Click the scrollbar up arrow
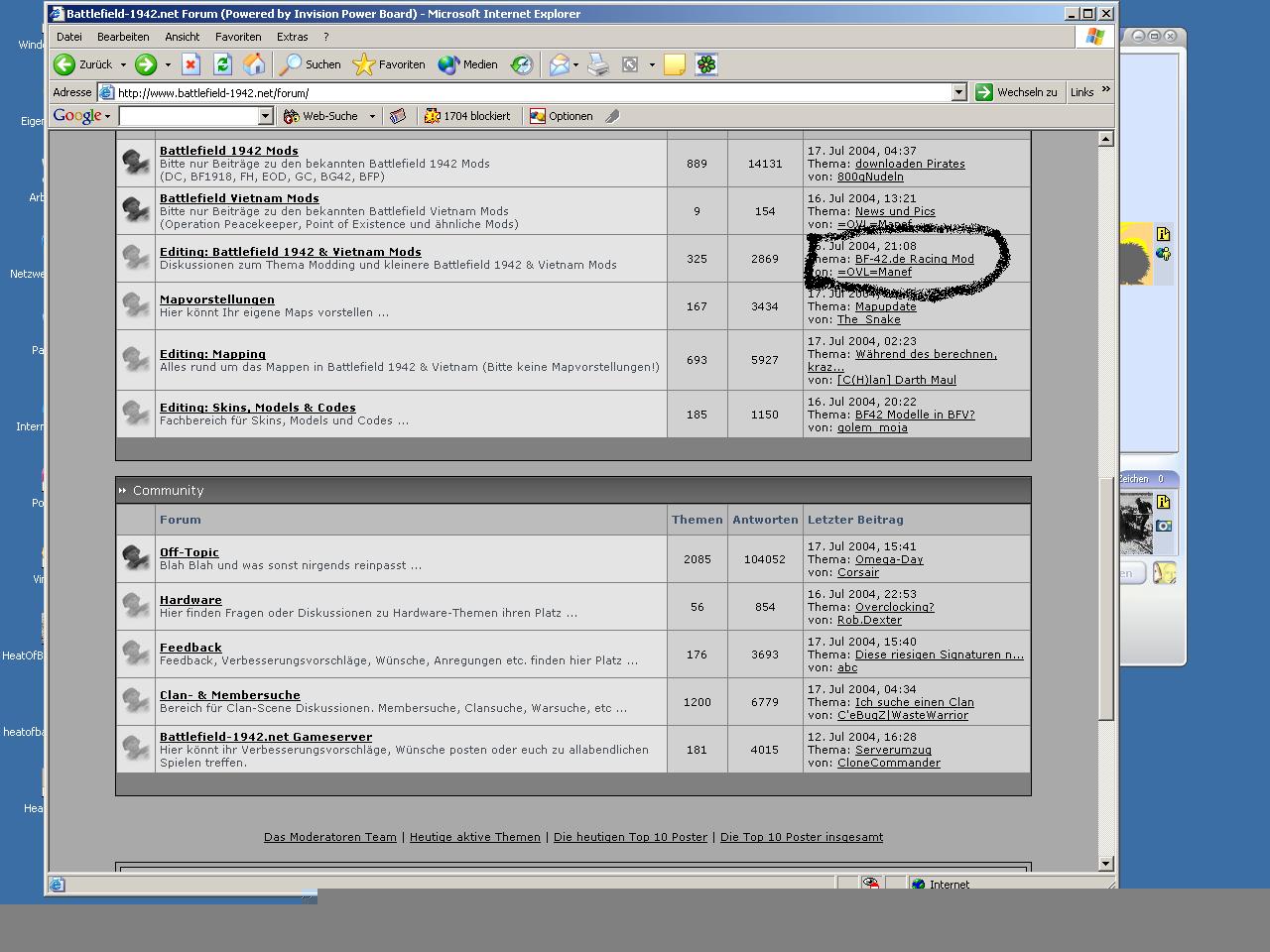 [x=1106, y=139]
